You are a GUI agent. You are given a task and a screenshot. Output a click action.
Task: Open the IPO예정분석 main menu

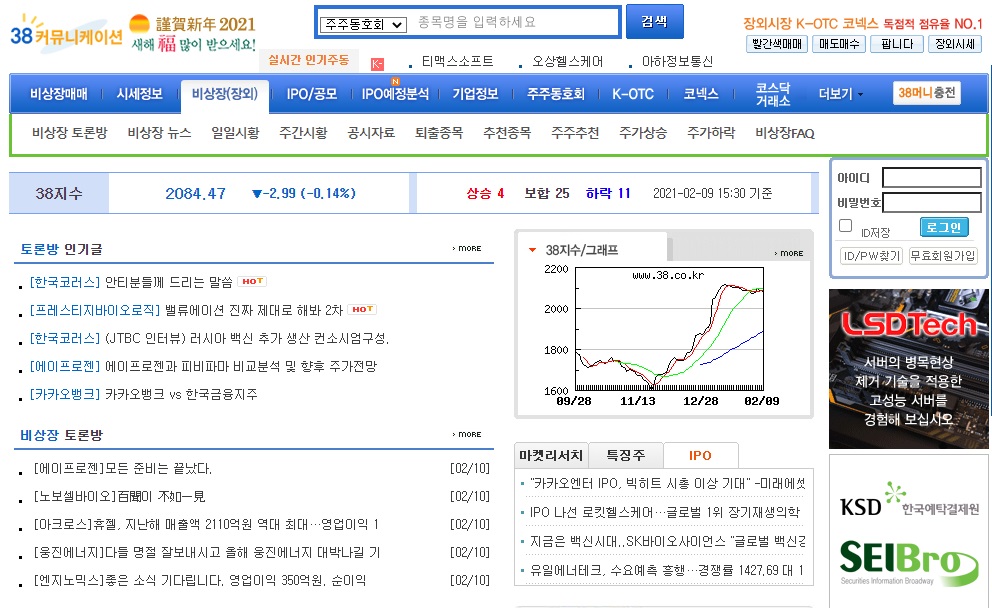coord(395,94)
